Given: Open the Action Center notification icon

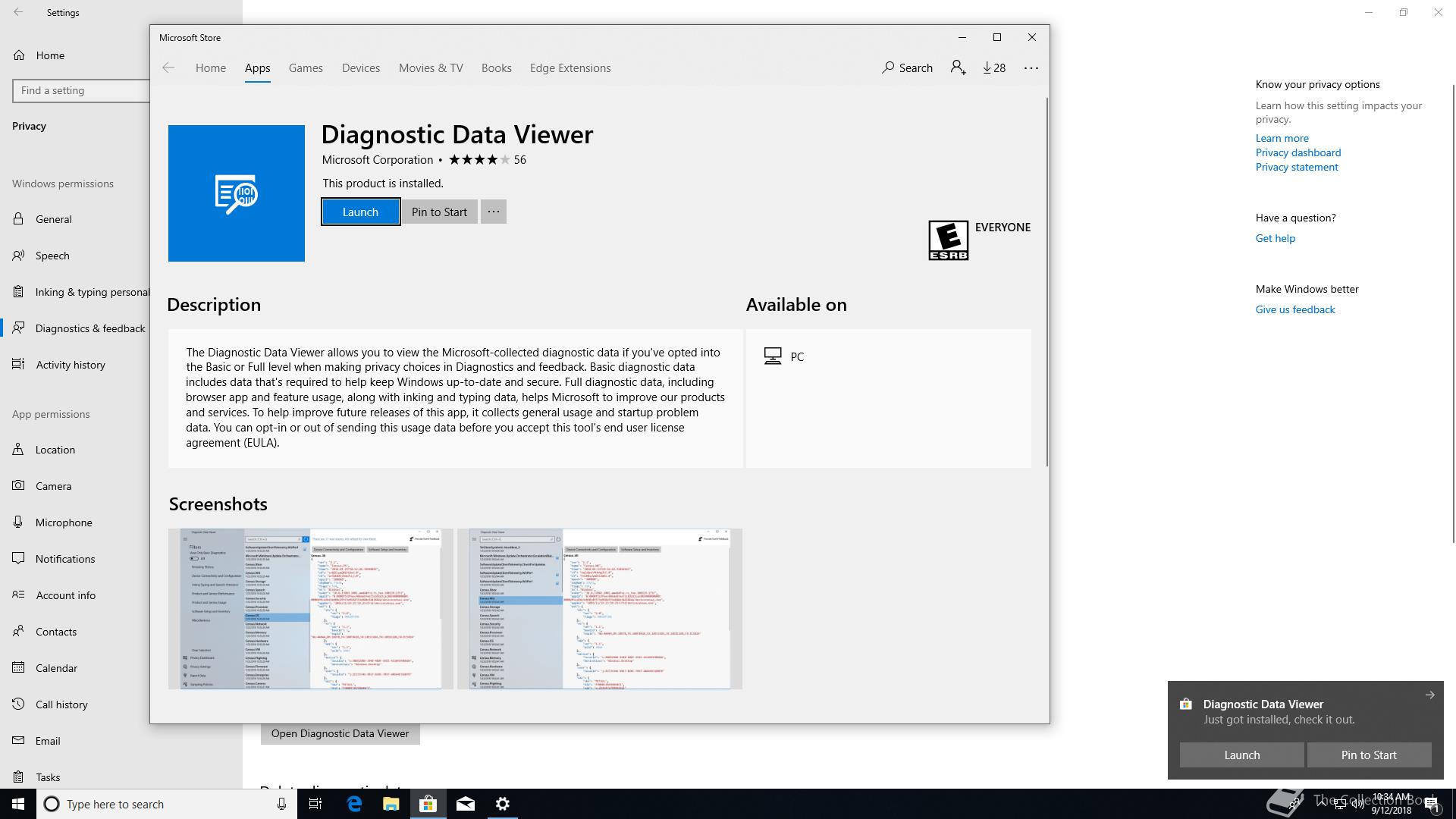Looking at the screenshot, I should click(1432, 804).
